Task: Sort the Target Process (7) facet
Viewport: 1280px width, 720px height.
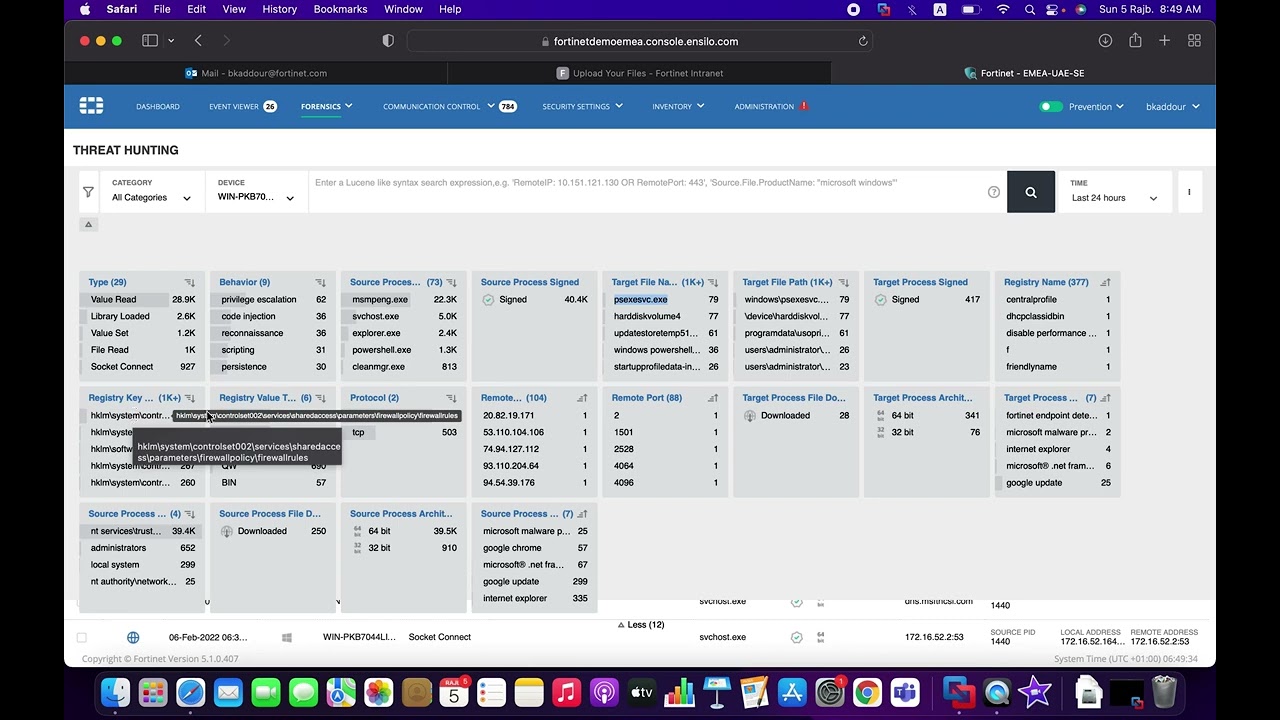Action: coord(1105,398)
